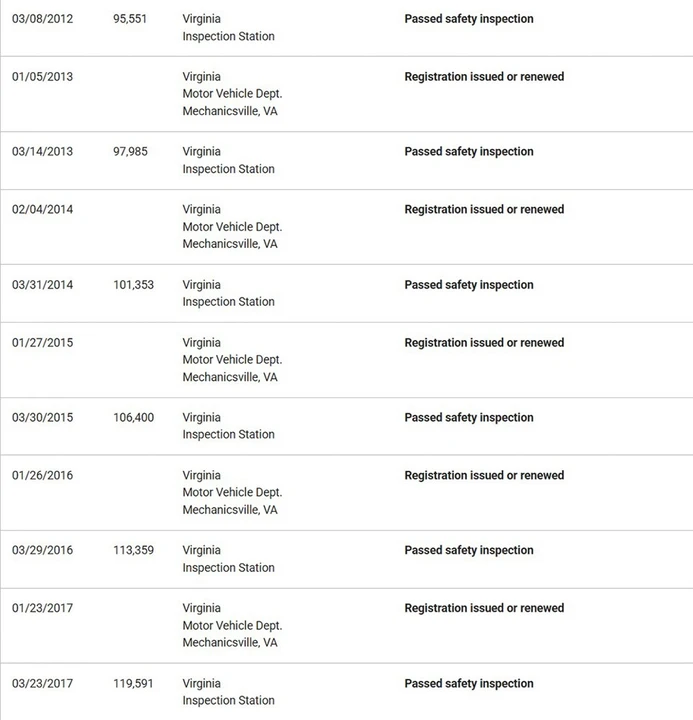Select the 01/23/2017 Registration issued or renewed text
This screenshot has height=720, width=693.
(484, 608)
